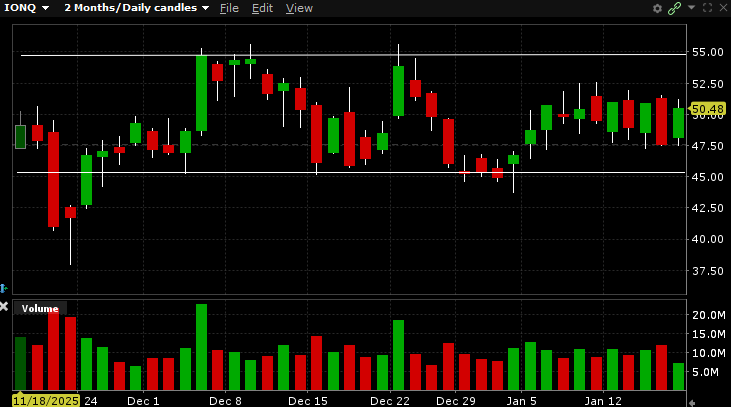Open the 2 Months/Daily candles period dropdown
Screen dimensions: 731x407
137,8
